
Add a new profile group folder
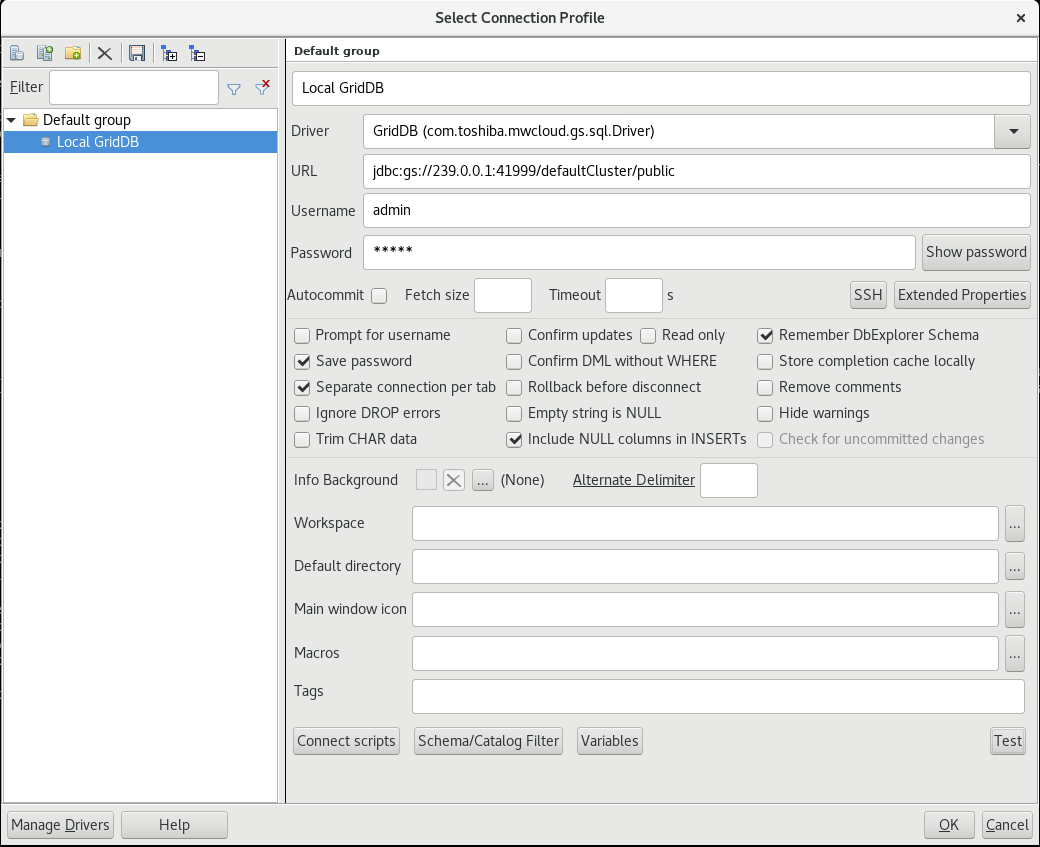73,53
